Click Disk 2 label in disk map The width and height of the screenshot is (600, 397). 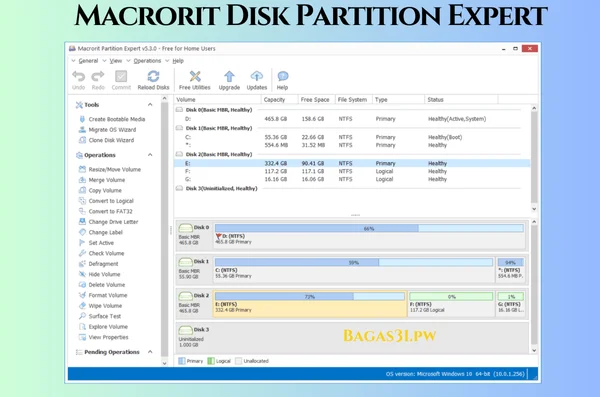(x=201, y=296)
